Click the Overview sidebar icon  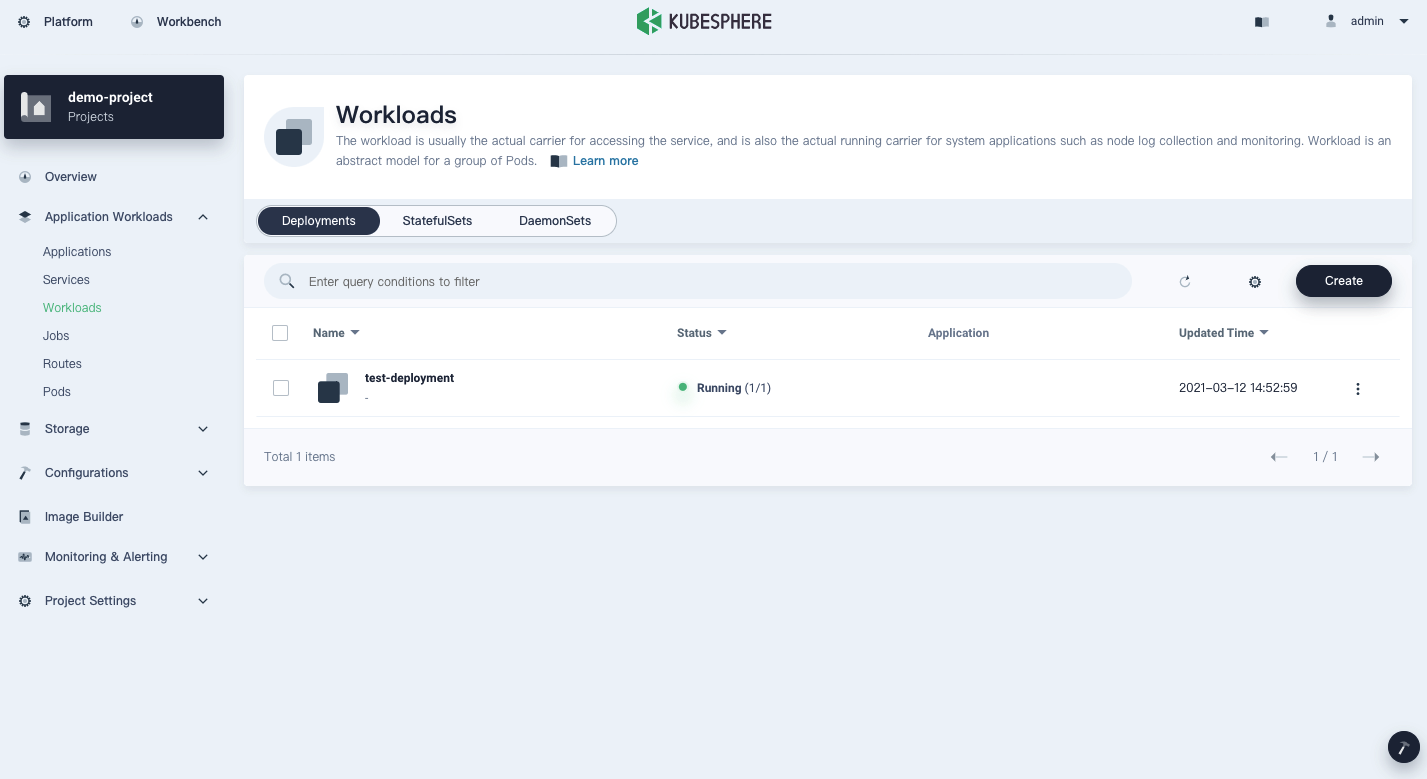click(x=25, y=177)
